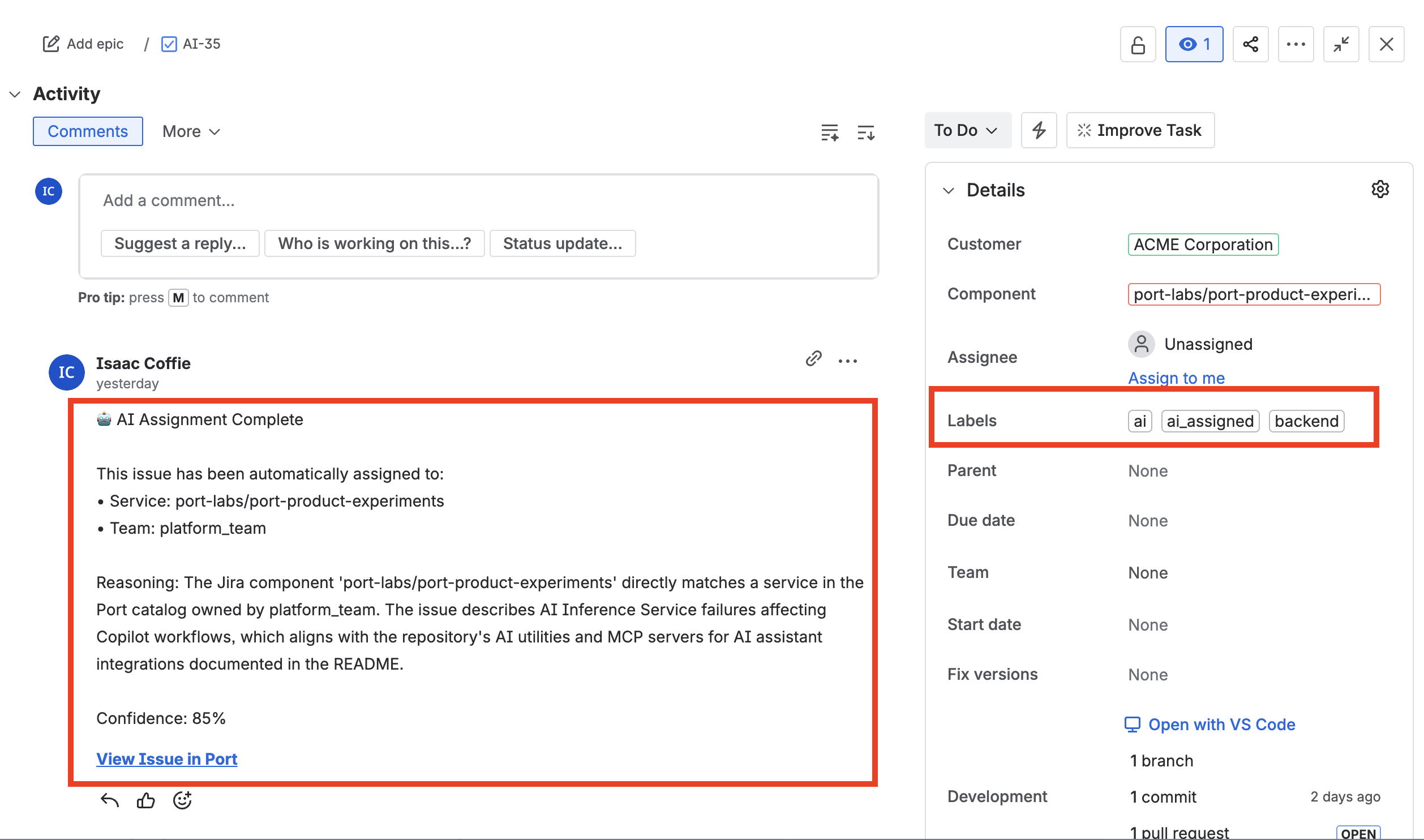Viewport: 1424px width, 840px height.
Task: Click the lock restrictions icon
Action: pos(1138,44)
